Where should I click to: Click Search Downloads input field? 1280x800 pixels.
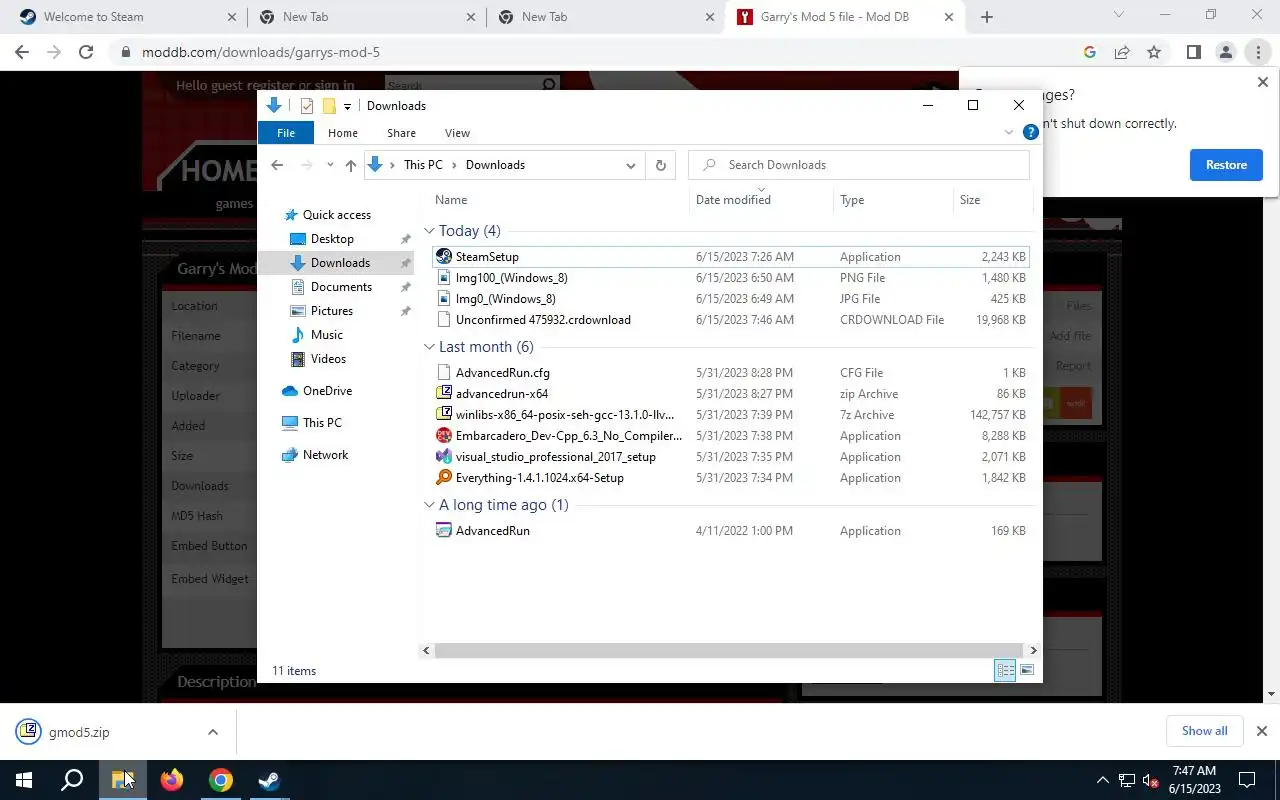[859, 165]
